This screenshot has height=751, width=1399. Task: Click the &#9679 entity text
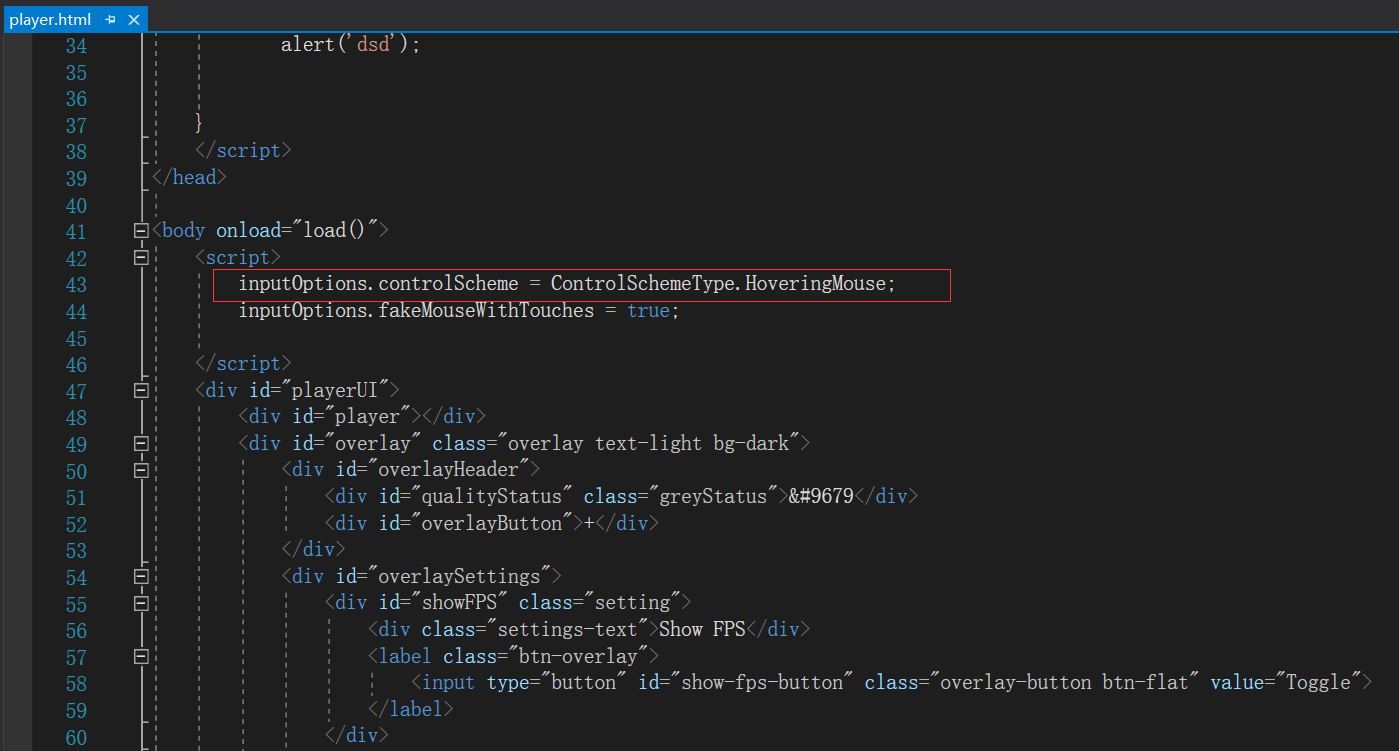pyautogui.click(x=821, y=496)
